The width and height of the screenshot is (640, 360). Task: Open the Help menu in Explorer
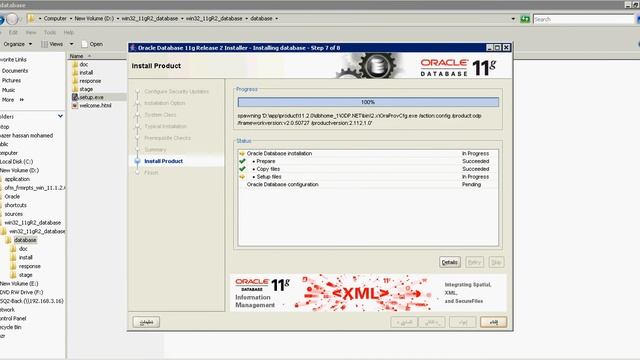[x=69, y=32]
